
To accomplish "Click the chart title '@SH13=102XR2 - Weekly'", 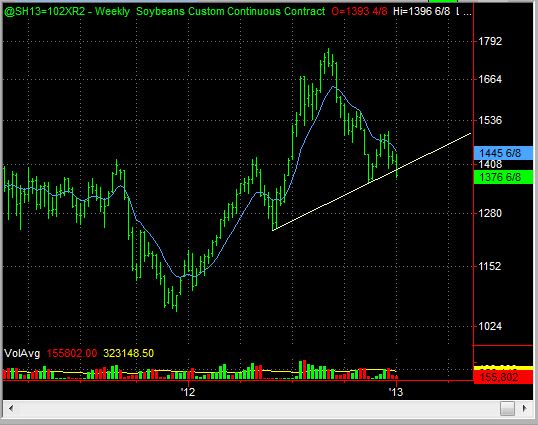I will (x=67, y=11).
